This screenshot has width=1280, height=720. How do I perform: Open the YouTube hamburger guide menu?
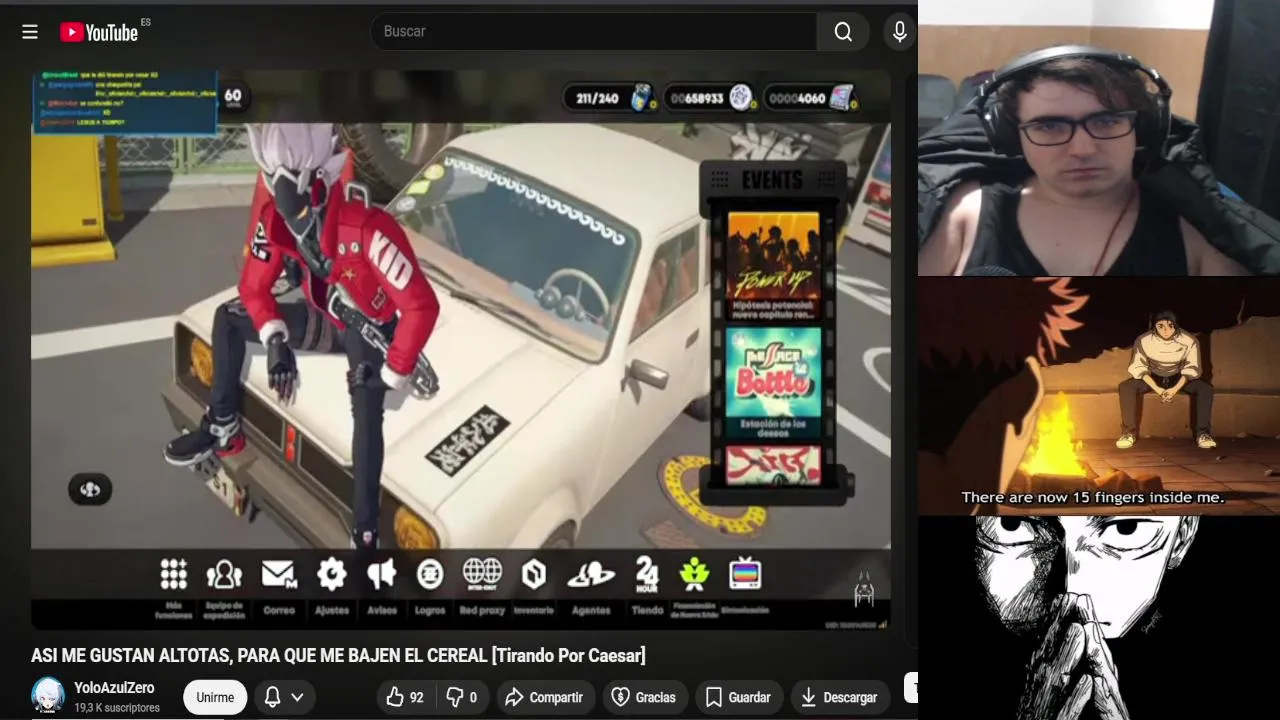pyautogui.click(x=30, y=32)
